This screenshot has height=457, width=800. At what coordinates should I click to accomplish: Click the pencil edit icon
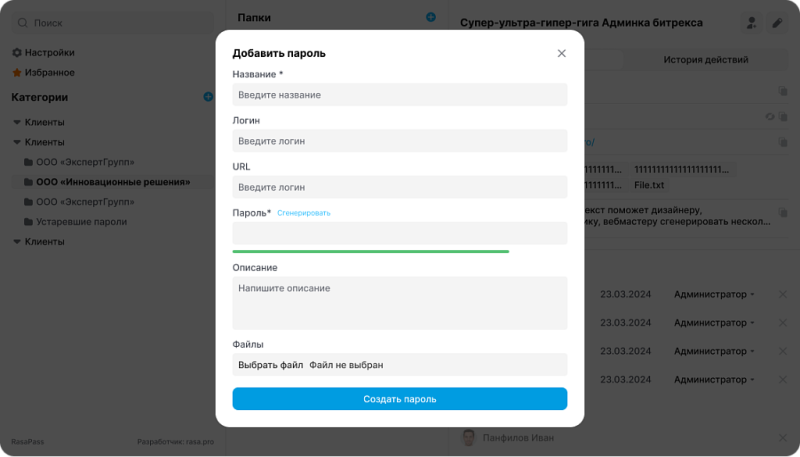tap(777, 23)
